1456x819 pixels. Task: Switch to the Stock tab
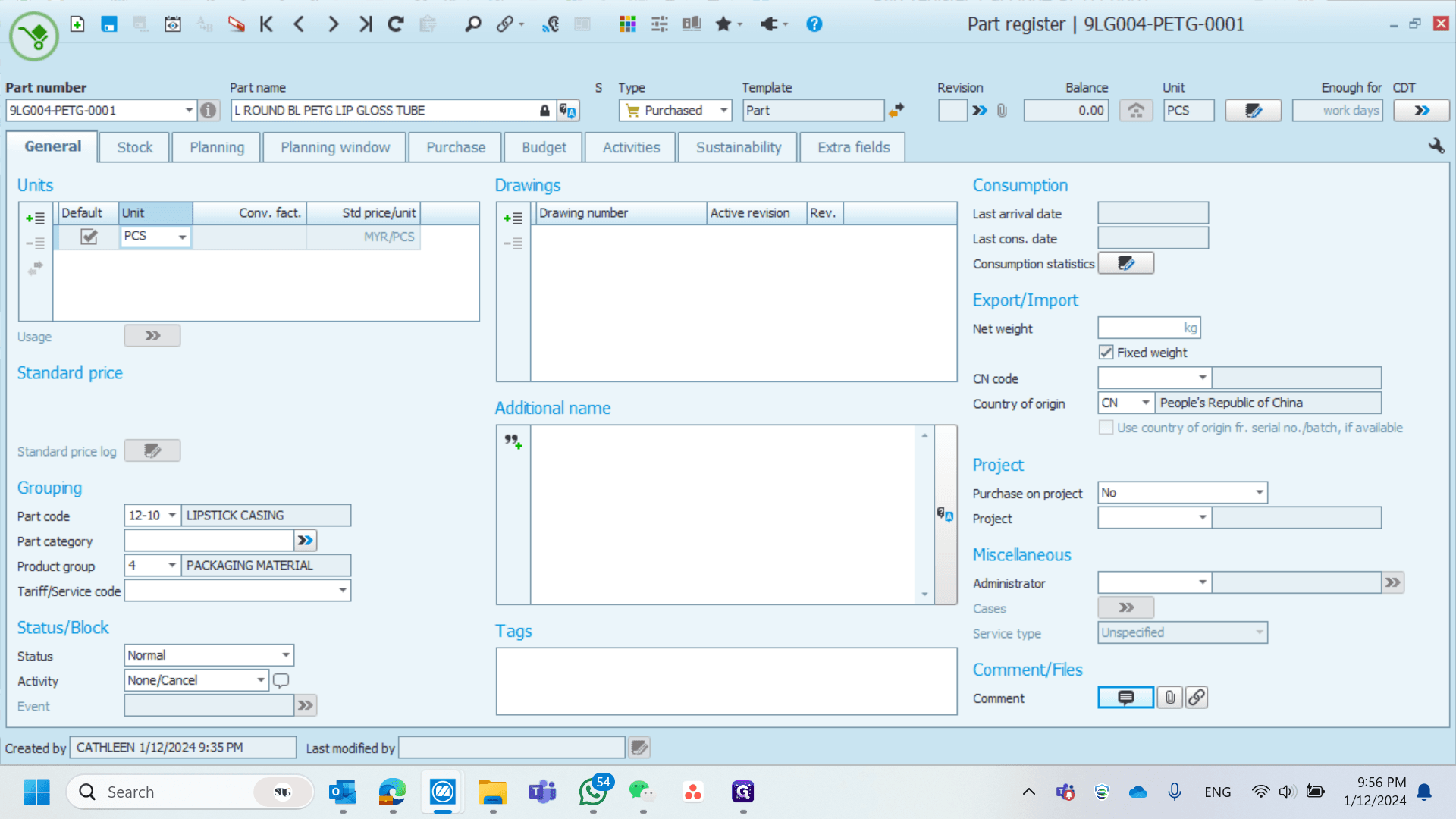pos(135,147)
